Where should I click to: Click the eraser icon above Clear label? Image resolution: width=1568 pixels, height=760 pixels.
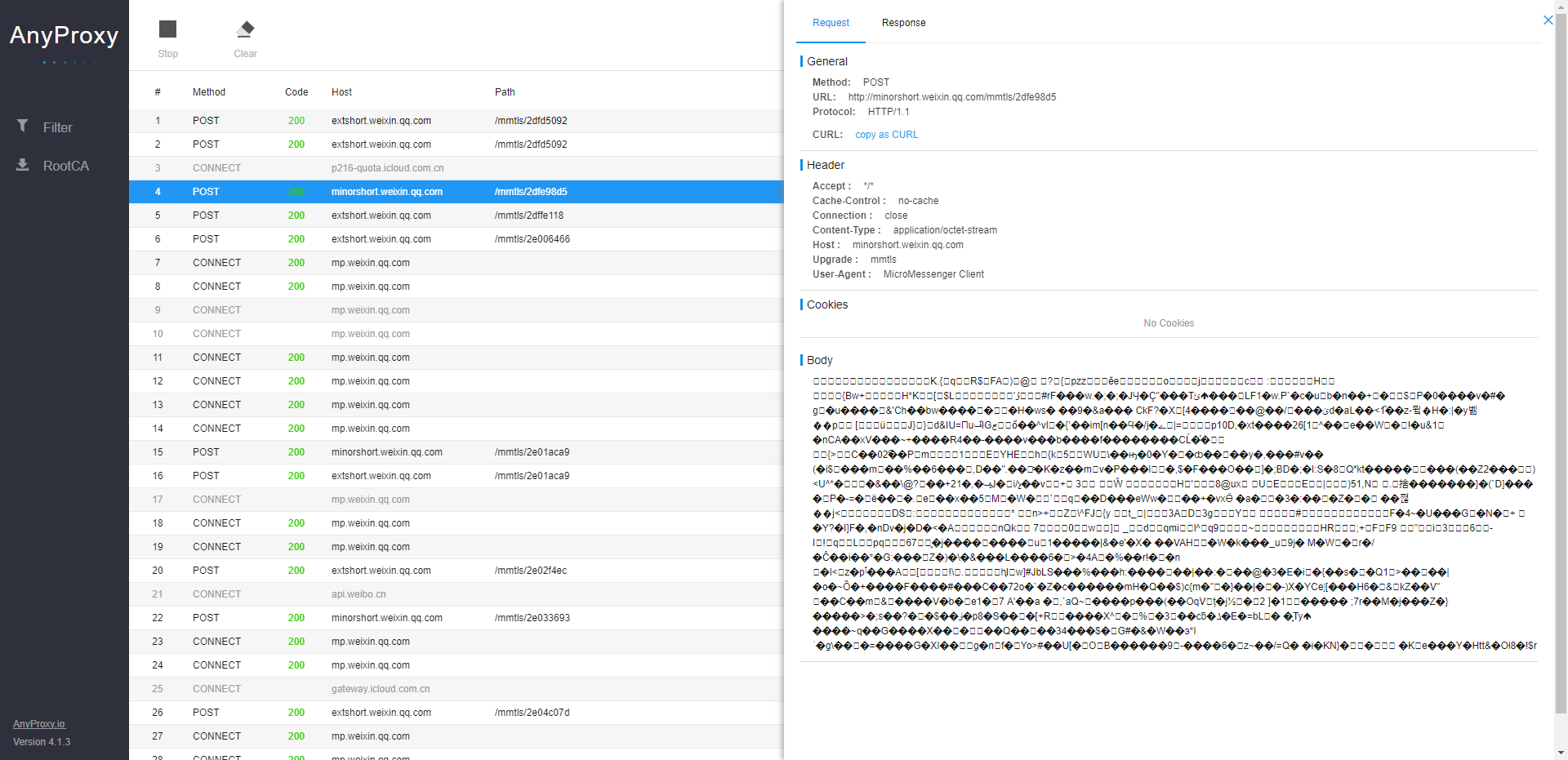[x=244, y=29]
